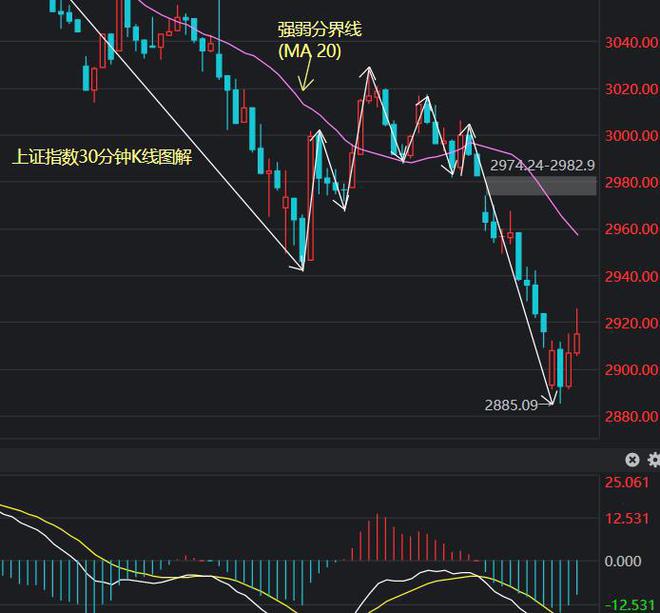Click the 0.000 MACD axis value

623,561
